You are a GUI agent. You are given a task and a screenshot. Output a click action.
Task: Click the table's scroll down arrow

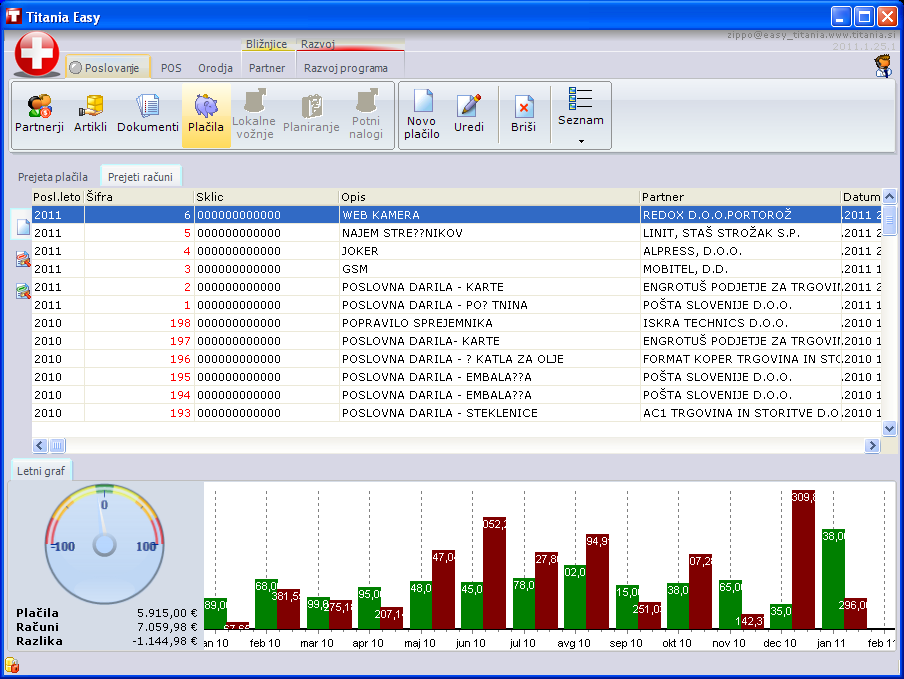pyautogui.click(x=889, y=429)
